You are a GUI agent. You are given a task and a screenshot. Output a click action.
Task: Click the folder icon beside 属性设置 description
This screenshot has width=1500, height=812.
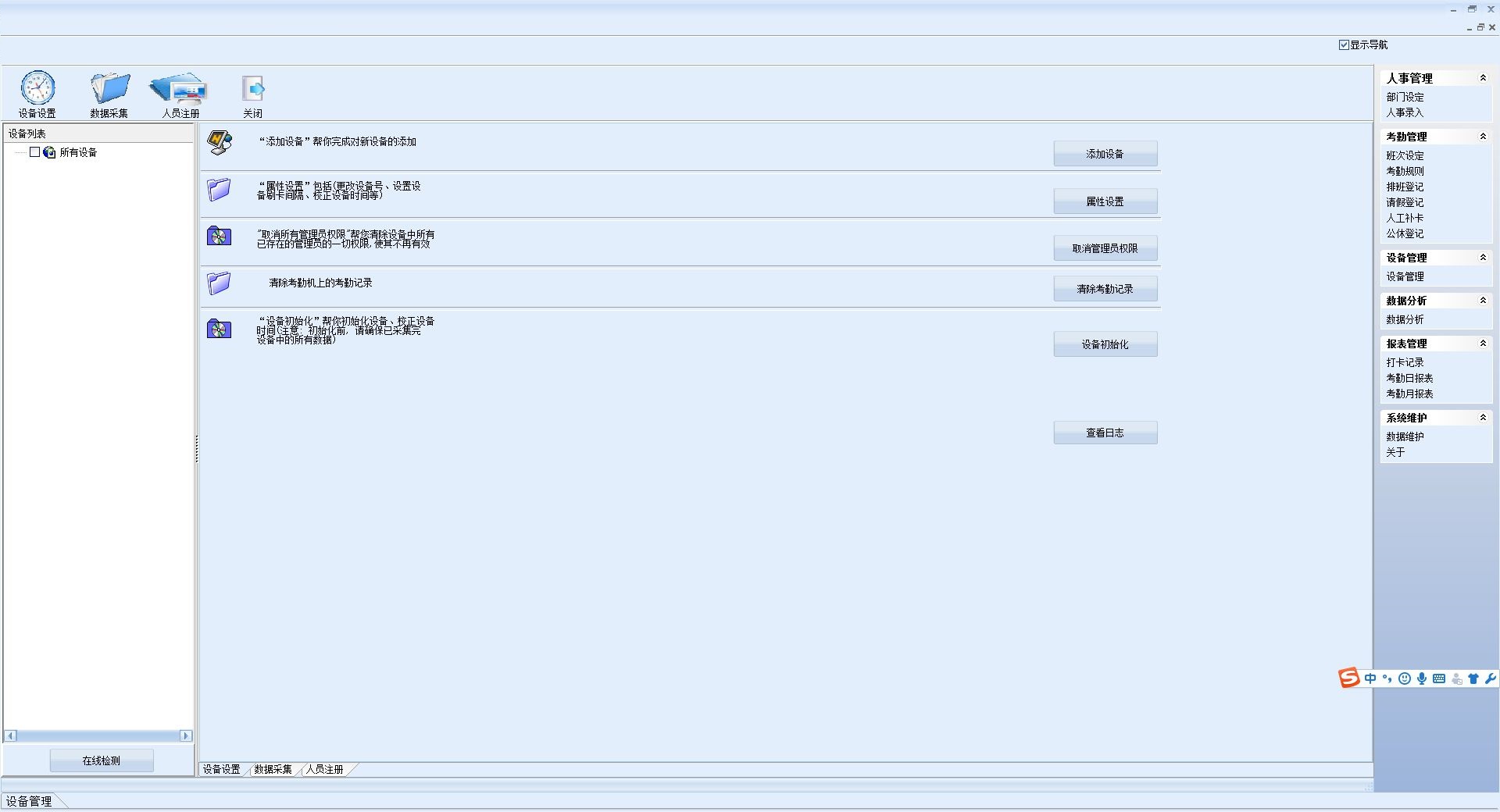point(219,190)
